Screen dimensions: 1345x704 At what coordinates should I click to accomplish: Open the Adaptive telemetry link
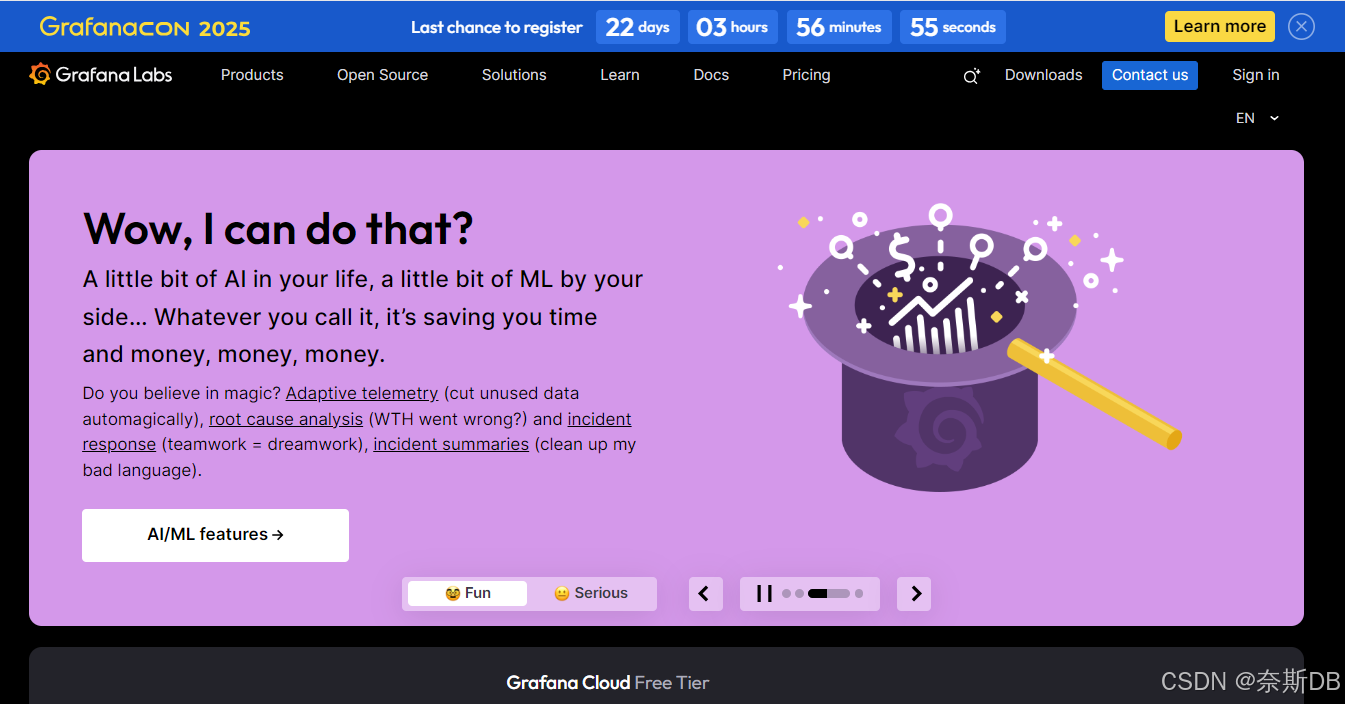point(362,393)
